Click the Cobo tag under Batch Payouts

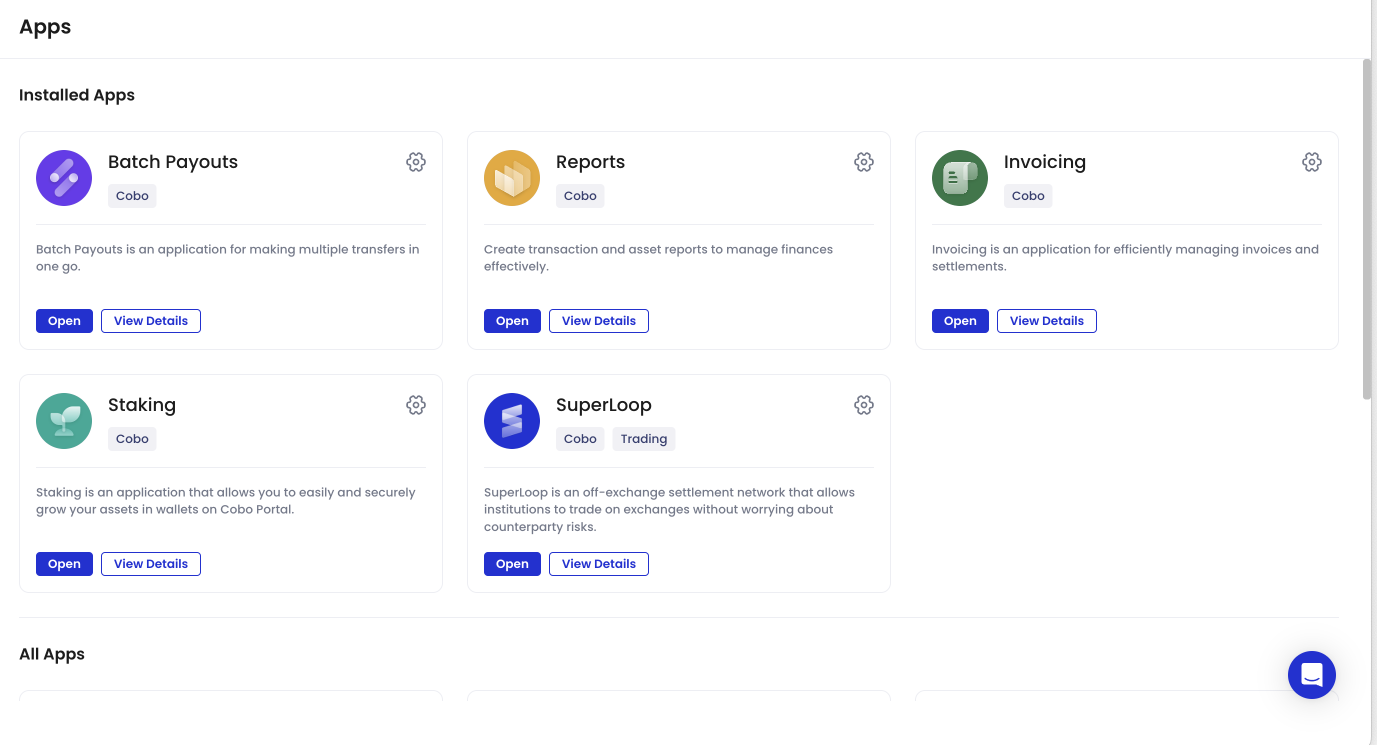click(132, 196)
